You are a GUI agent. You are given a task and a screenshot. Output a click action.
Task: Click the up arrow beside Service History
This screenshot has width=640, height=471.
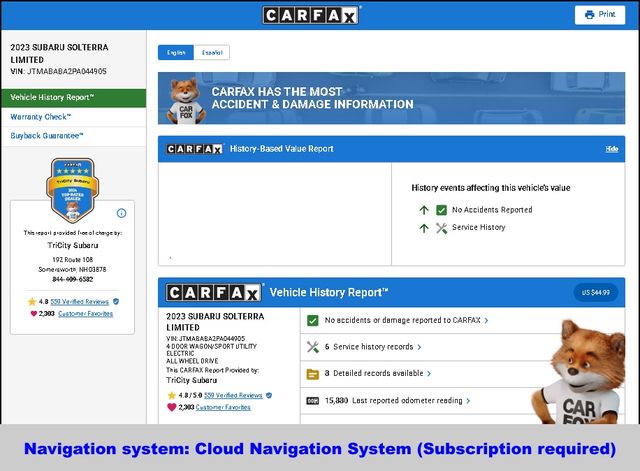424,228
